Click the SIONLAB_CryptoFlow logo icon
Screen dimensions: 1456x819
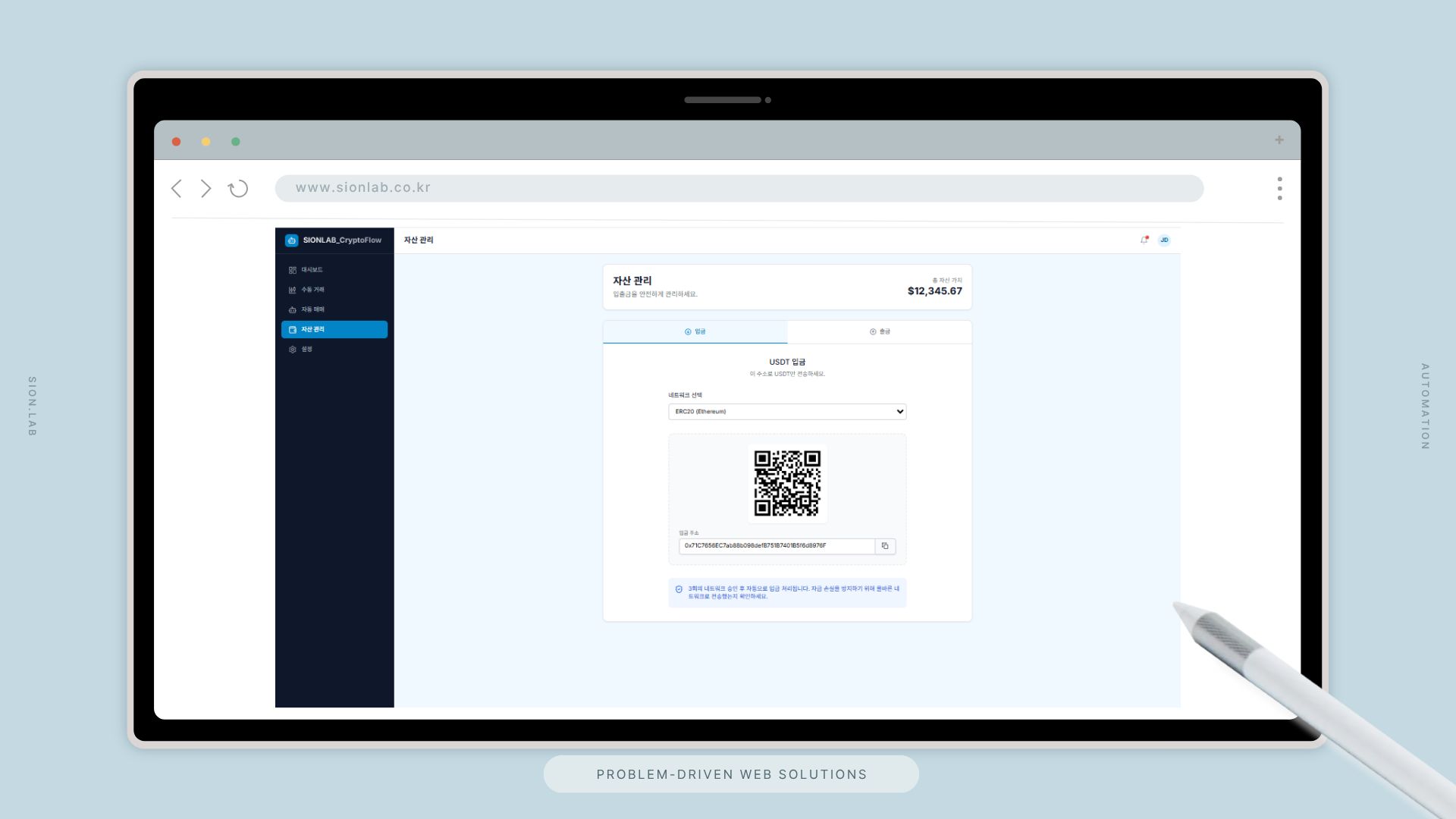coord(292,240)
